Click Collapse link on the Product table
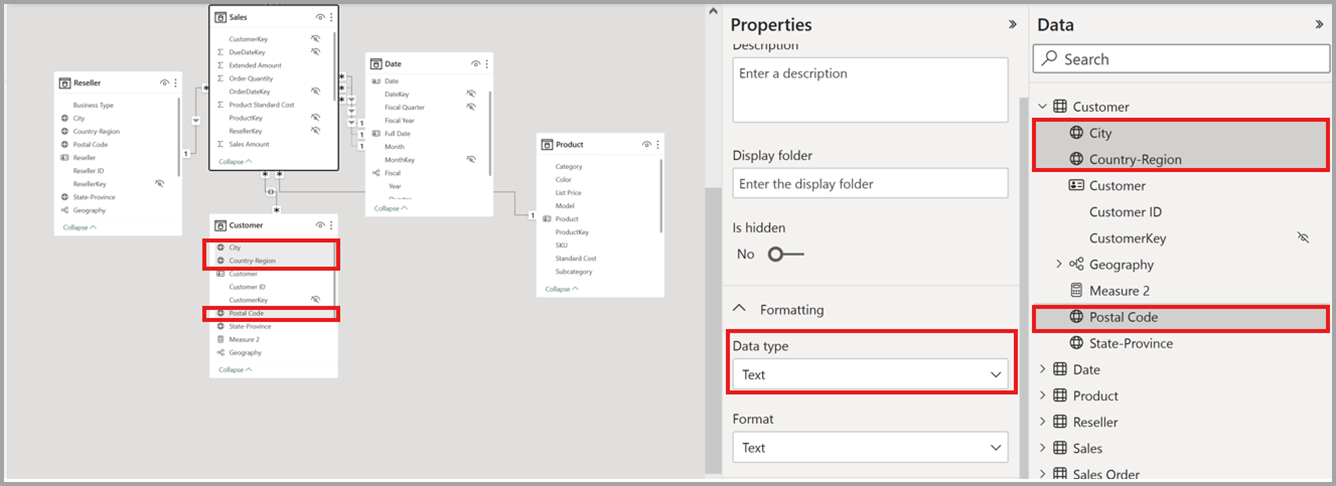 click(560, 289)
